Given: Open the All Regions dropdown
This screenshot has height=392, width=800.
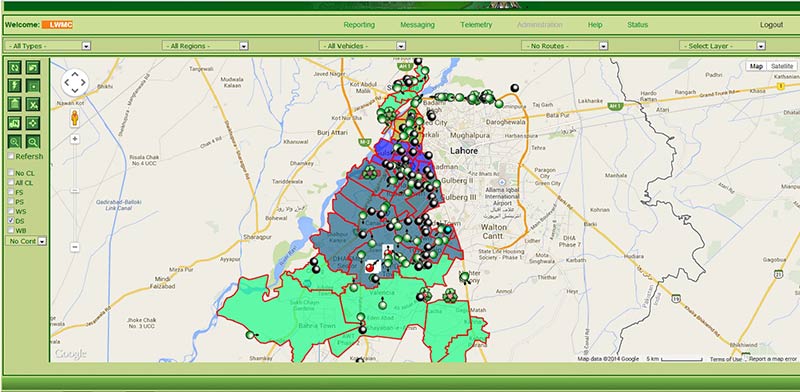Looking at the screenshot, I should coord(205,46).
